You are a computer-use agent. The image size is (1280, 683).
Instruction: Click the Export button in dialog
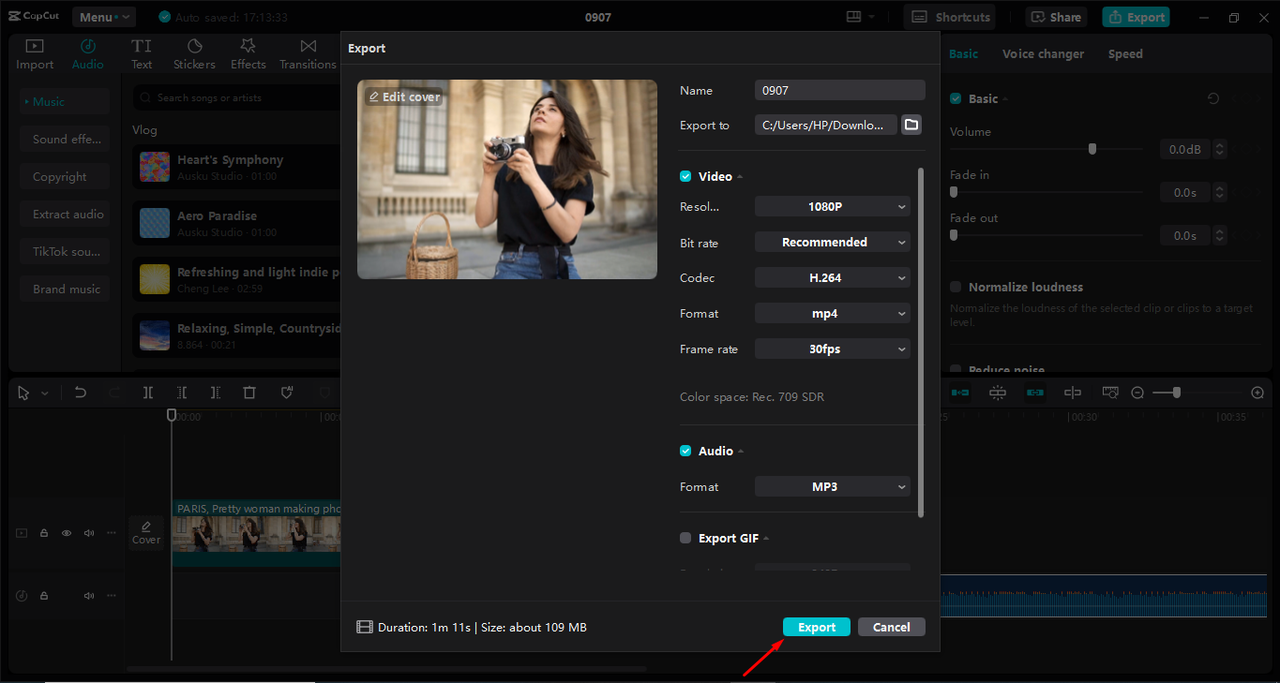816,627
